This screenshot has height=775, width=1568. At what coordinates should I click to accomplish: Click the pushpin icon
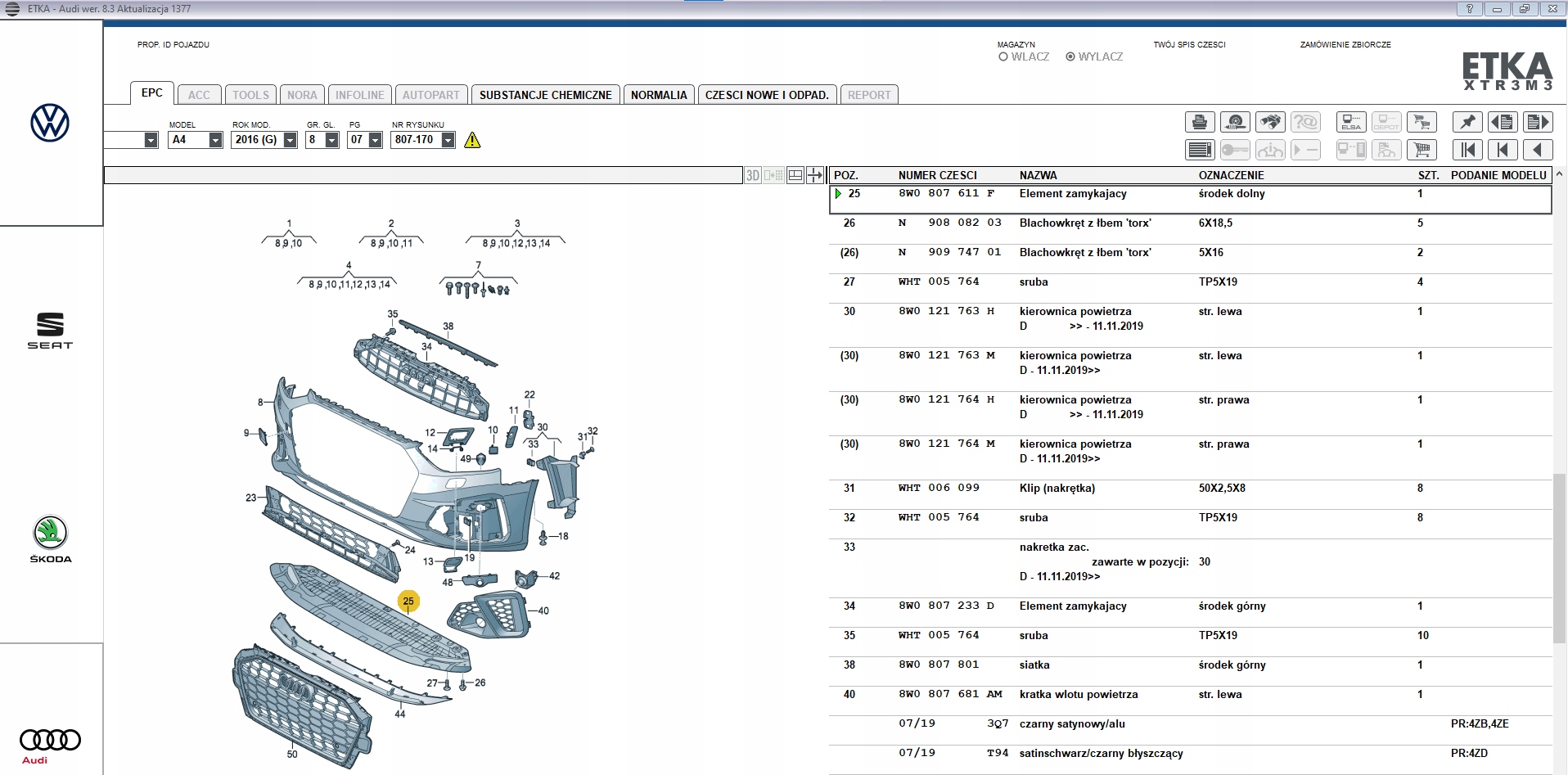coord(1467,123)
